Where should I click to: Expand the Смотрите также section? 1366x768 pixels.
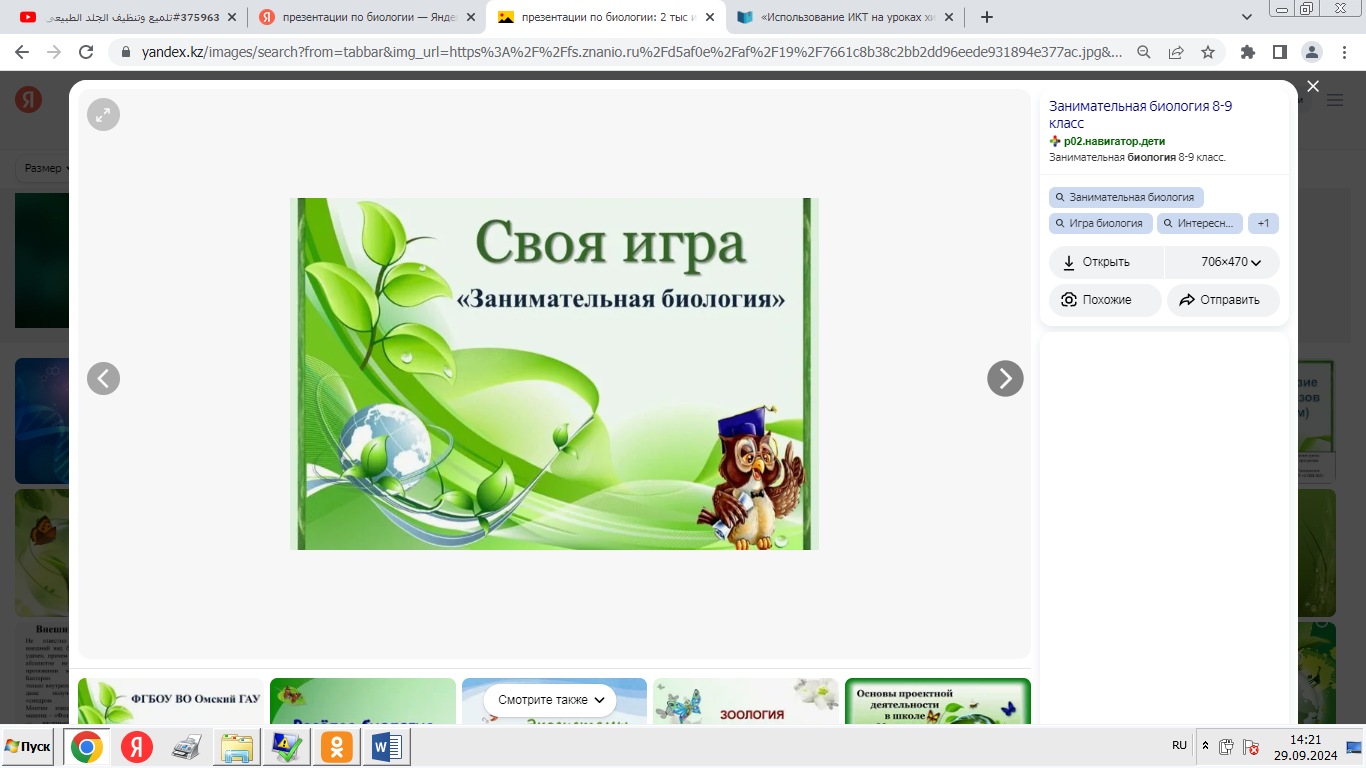coord(551,700)
